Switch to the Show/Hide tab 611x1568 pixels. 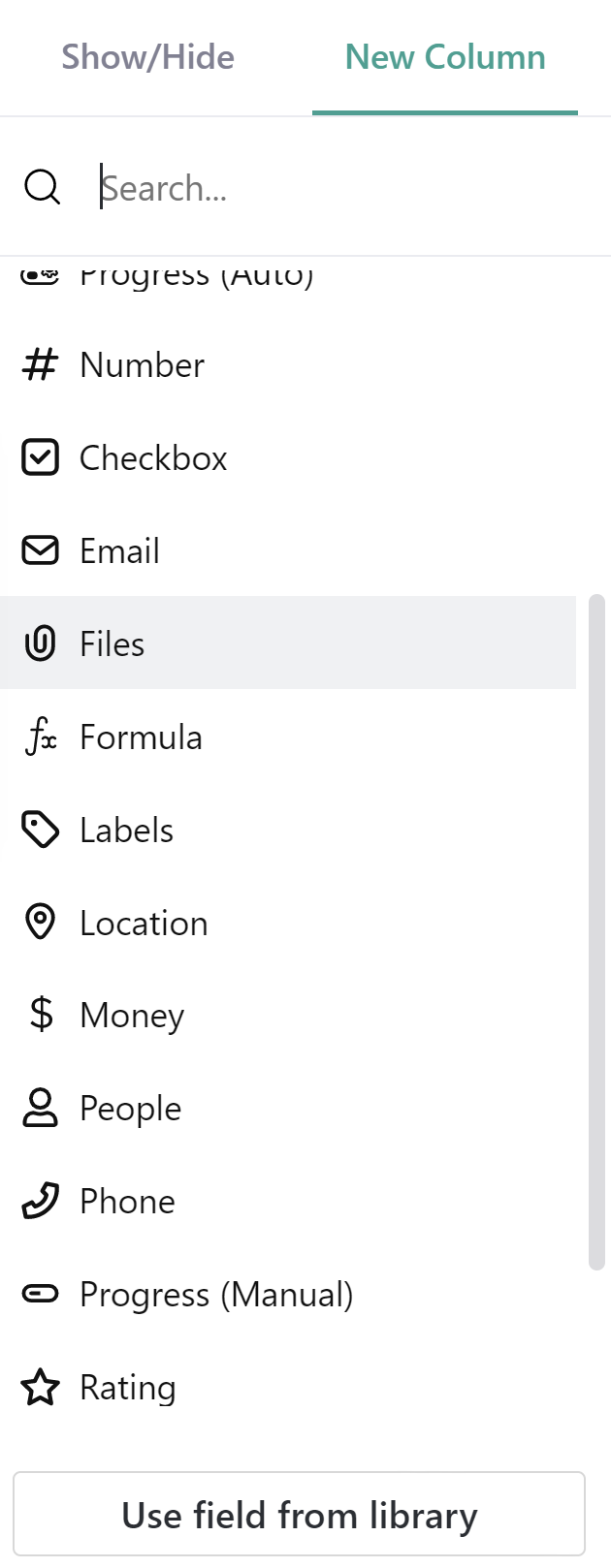147,57
